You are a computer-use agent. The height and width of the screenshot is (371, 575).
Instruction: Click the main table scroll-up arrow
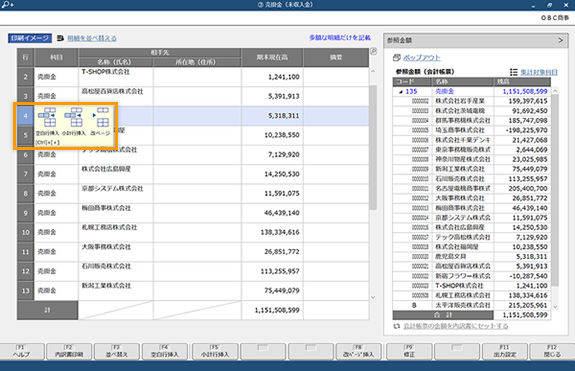coord(373,71)
